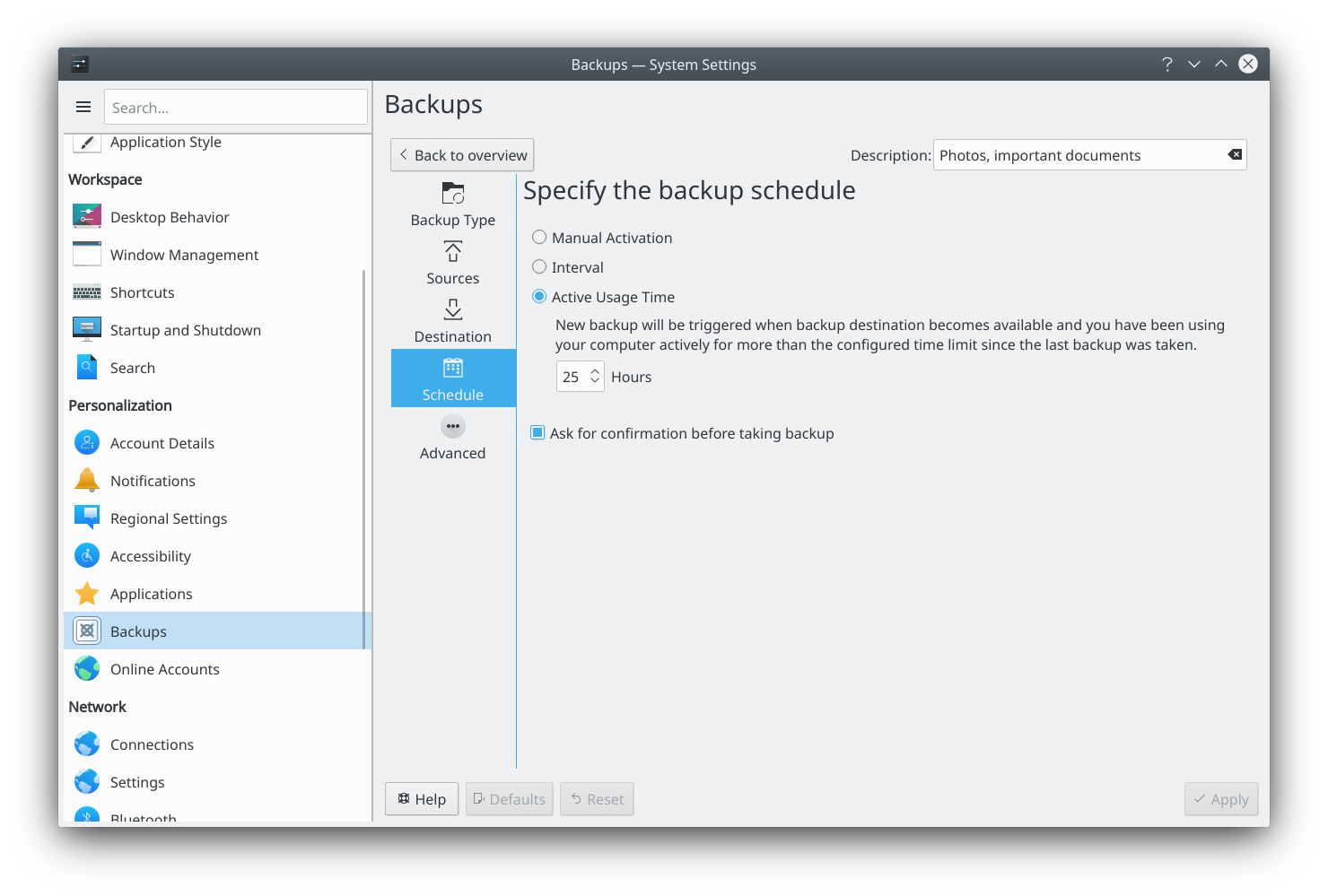Focus the sidebar Search field
The height and width of the screenshot is (896, 1328).
tap(235, 108)
